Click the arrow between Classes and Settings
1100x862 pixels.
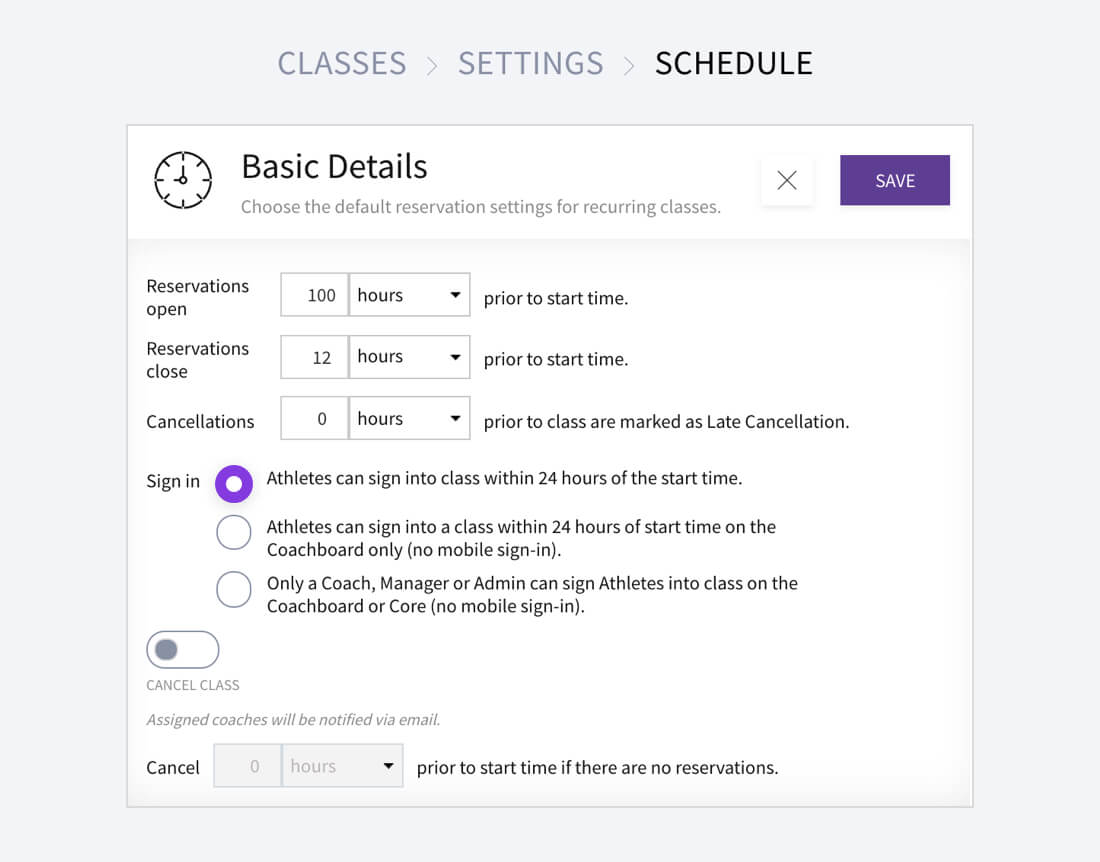click(432, 65)
